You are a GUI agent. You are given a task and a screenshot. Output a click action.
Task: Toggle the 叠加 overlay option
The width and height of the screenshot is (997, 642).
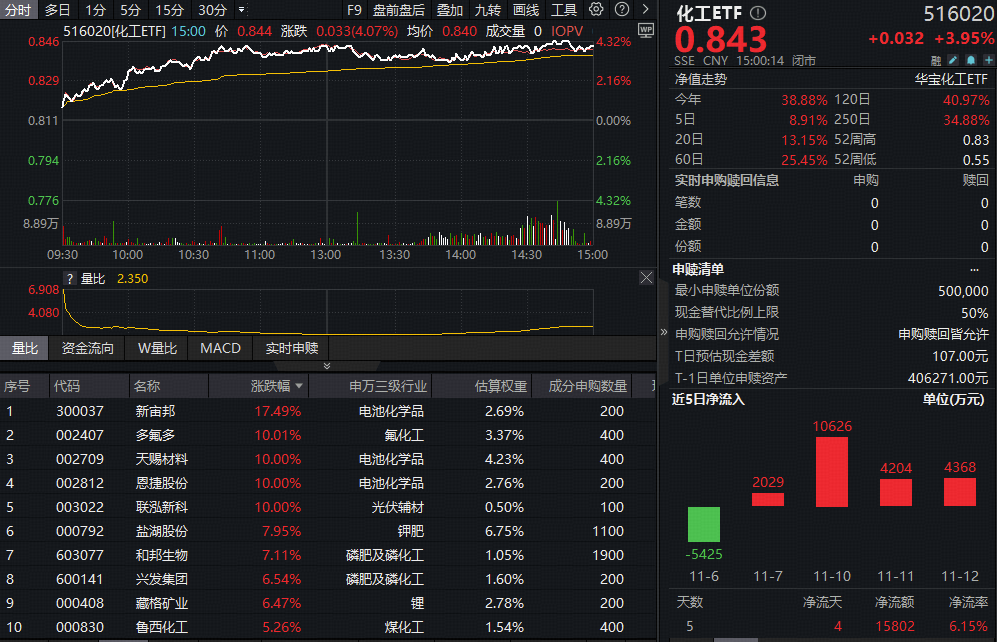coord(449,10)
